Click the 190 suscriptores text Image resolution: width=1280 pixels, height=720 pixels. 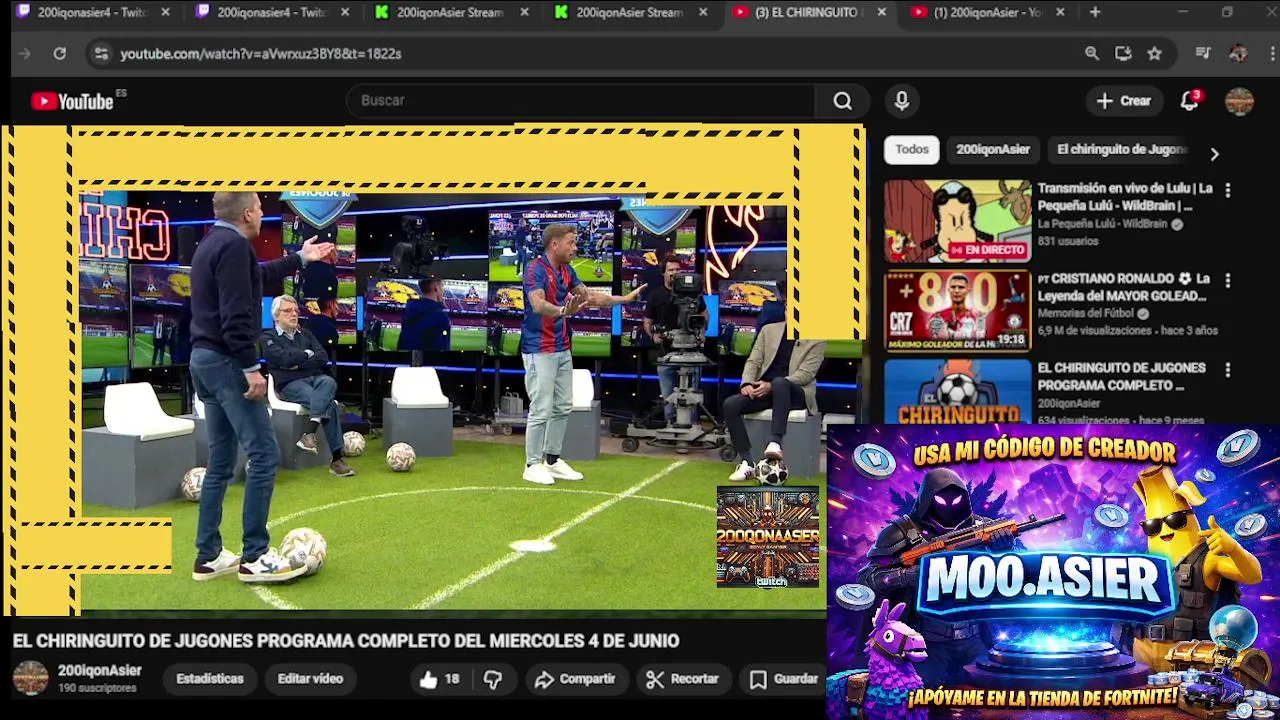point(97,689)
